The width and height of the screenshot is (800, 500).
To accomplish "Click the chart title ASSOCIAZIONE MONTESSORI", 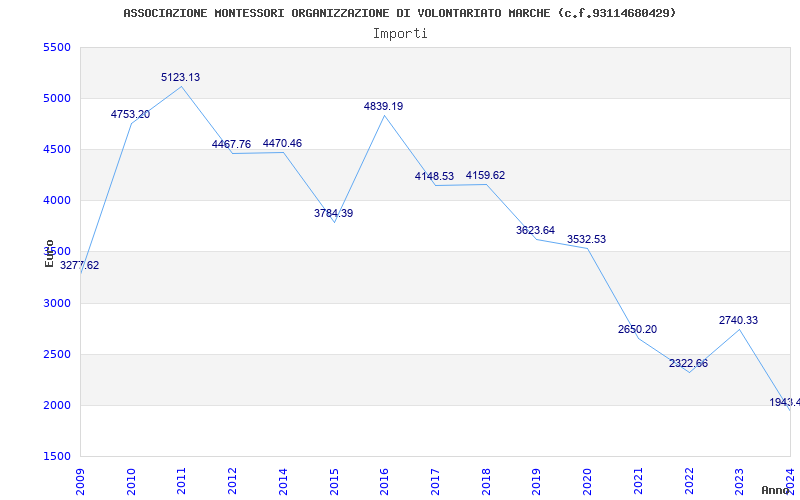I will click(x=400, y=13).
